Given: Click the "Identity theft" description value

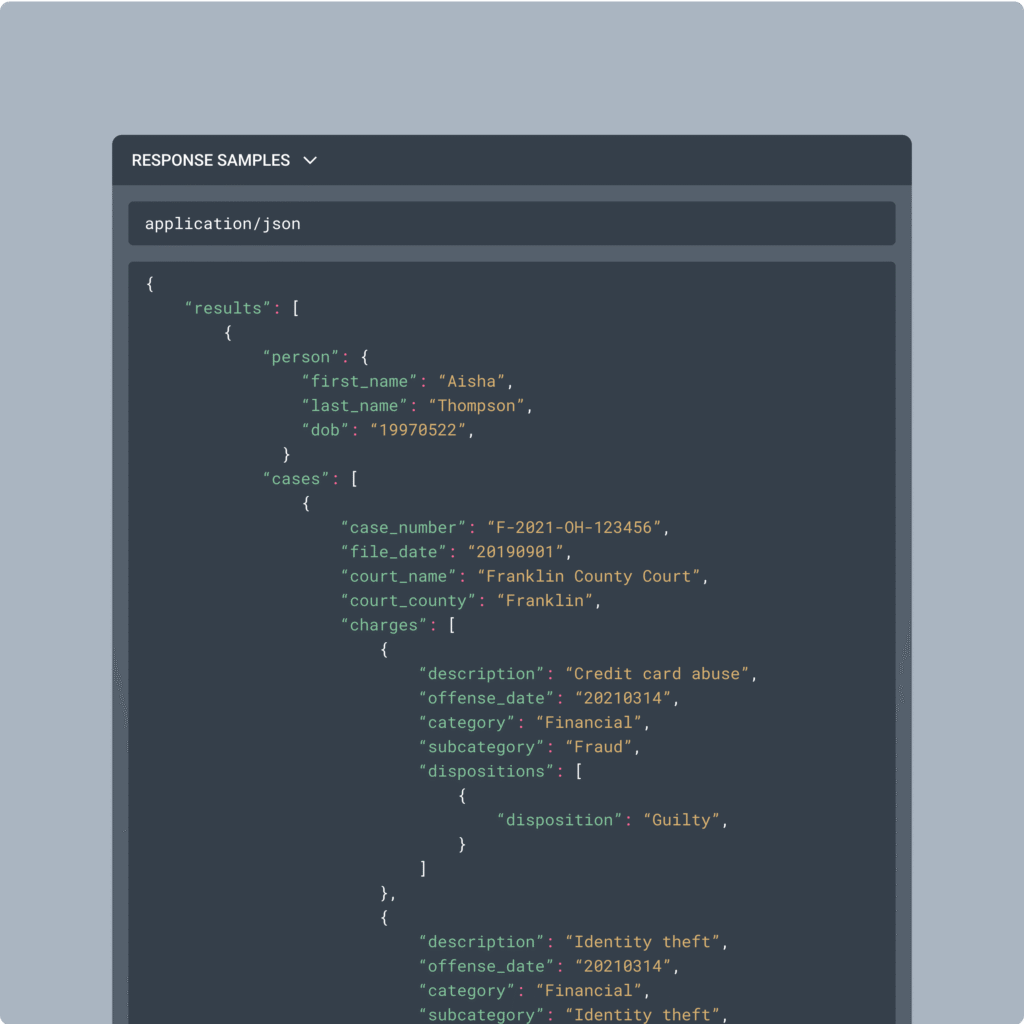Looking at the screenshot, I should coord(643,942).
